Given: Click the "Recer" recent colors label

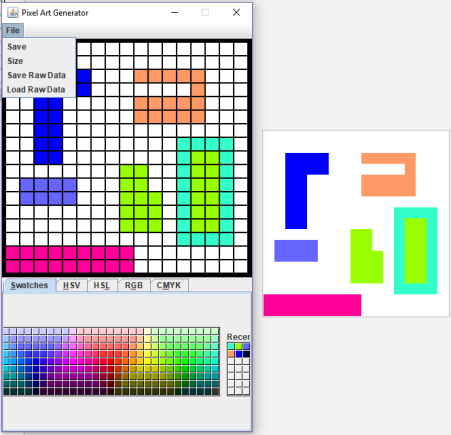Looking at the screenshot, I should (238, 337).
